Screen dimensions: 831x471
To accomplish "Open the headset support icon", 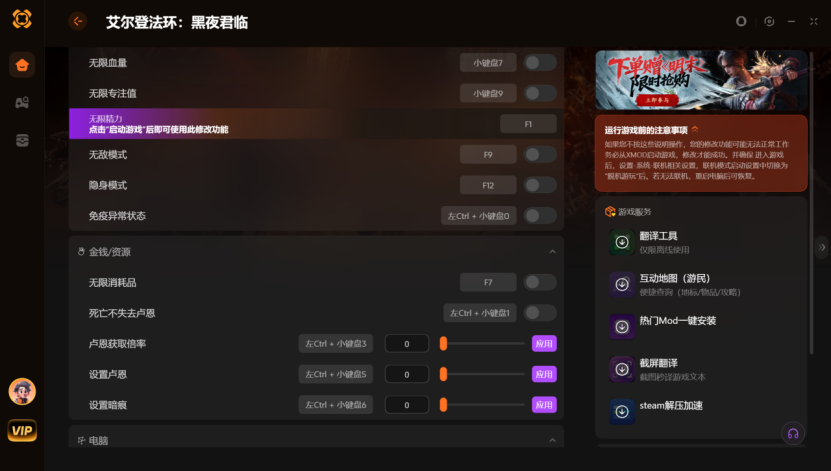I will click(x=793, y=433).
